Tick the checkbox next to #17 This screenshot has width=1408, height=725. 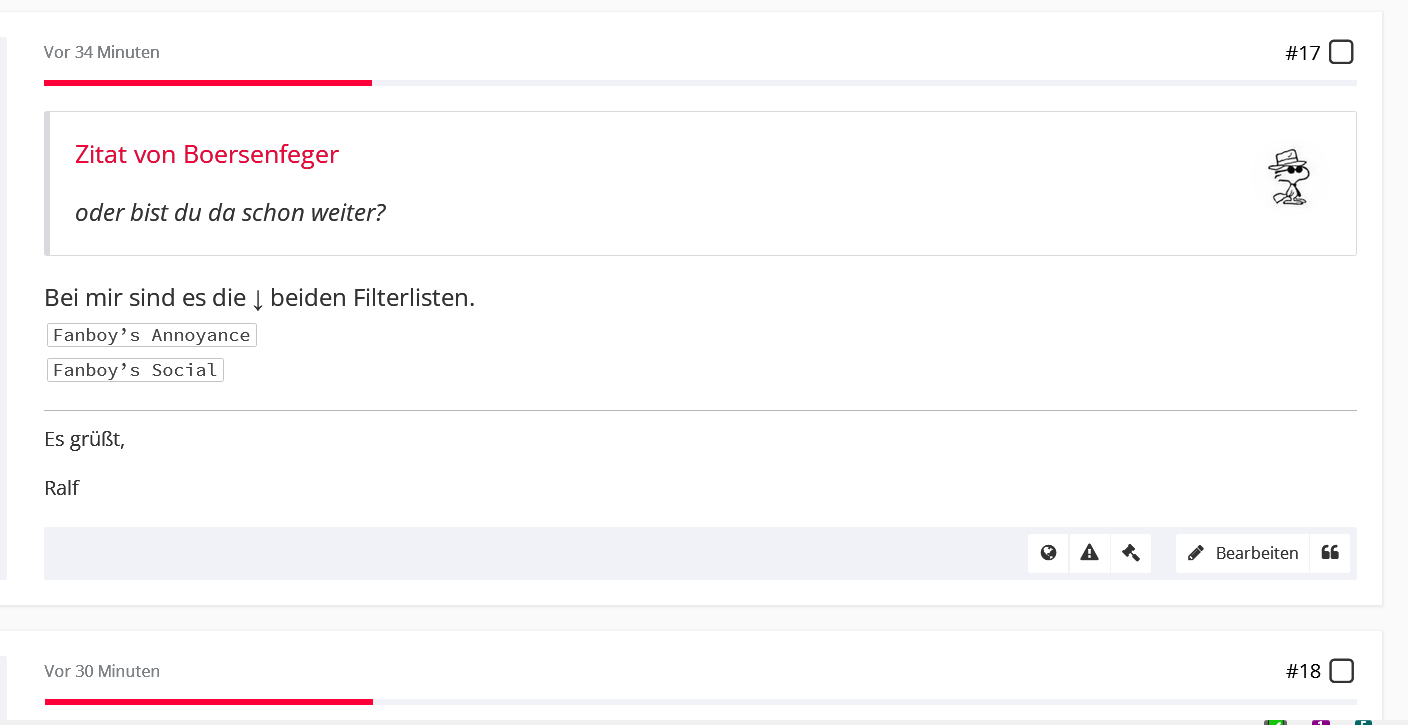tap(1341, 52)
